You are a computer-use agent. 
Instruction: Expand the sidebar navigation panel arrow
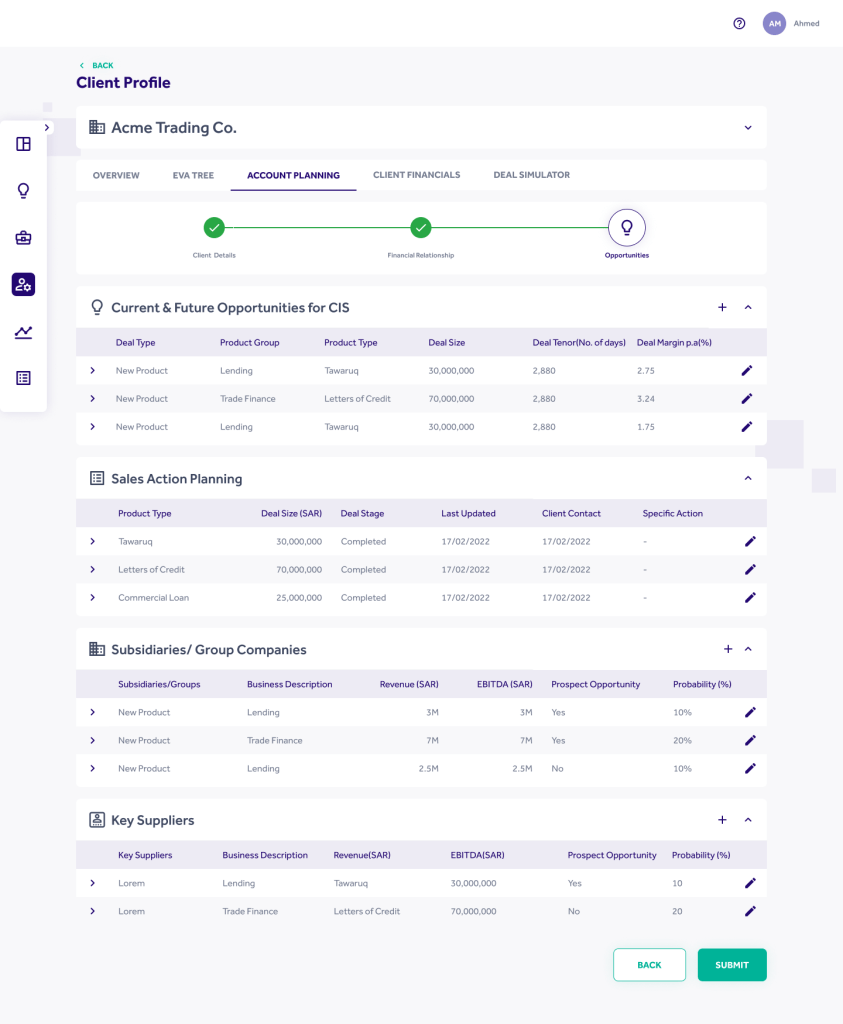pyautogui.click(x=46, y=128)
